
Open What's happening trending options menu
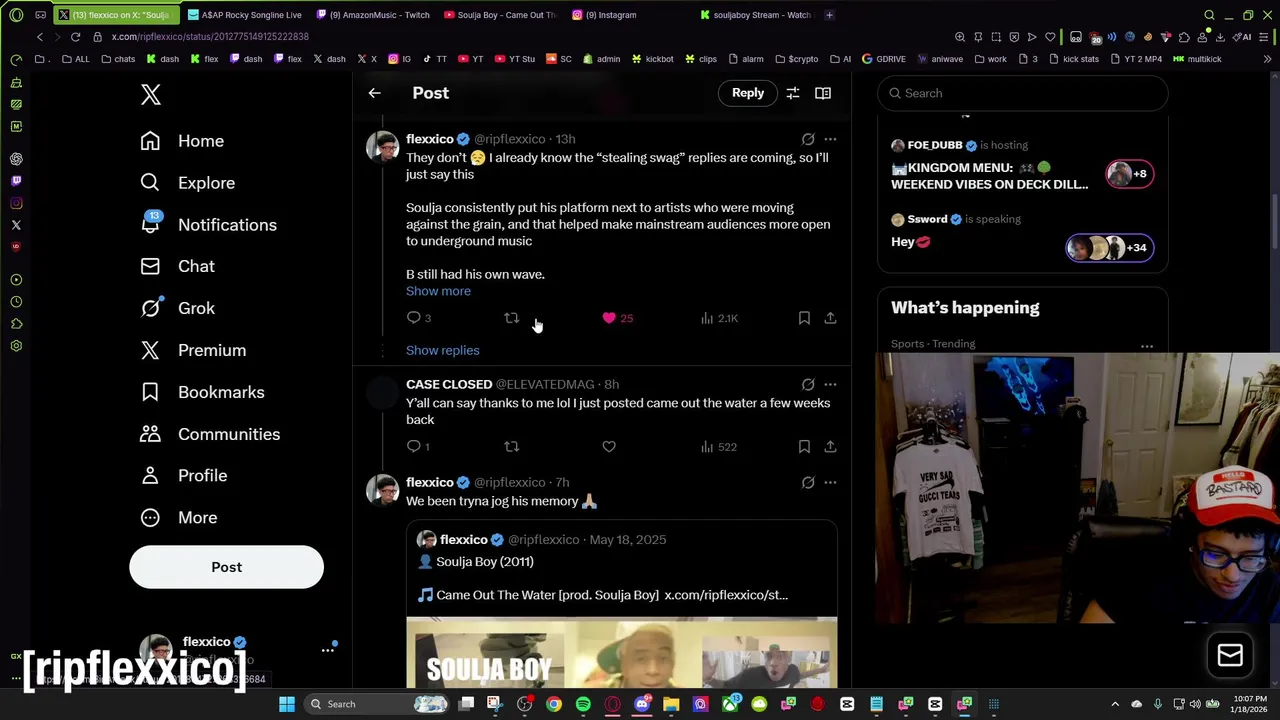[1147, 346]
